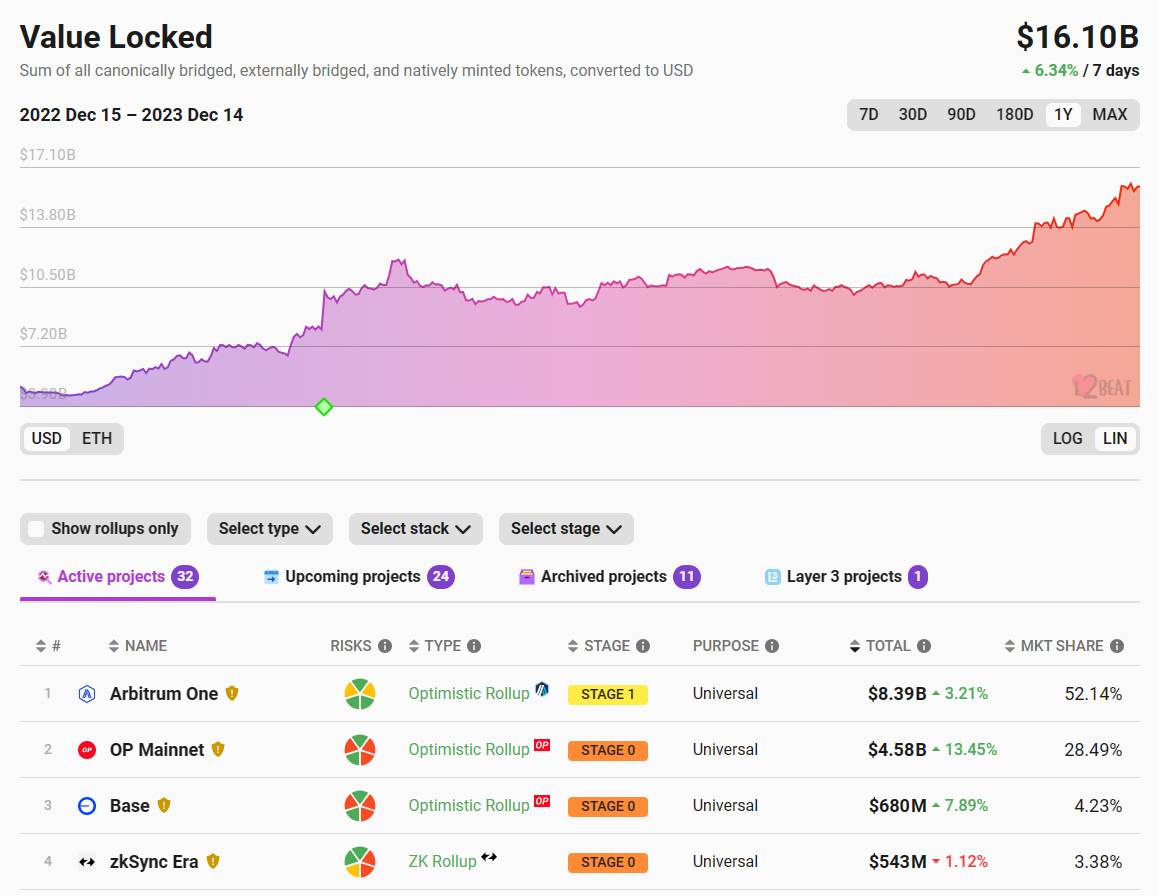
Task: Click the OP Mainnet red logo icon
Action: (x=87, y=750)
